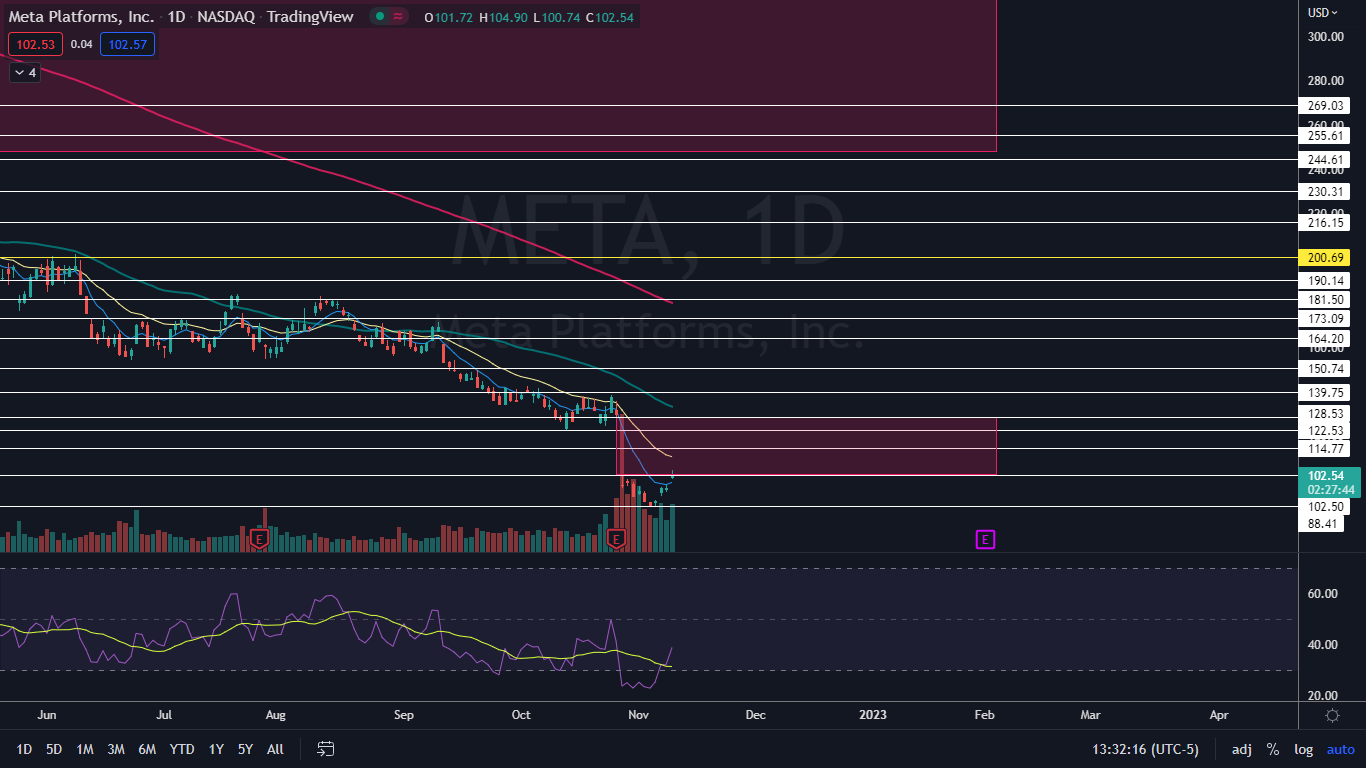This screenshot has height=768, width=1366.
Task: Select the 1M time range
Action: click(x=85, y=749)
